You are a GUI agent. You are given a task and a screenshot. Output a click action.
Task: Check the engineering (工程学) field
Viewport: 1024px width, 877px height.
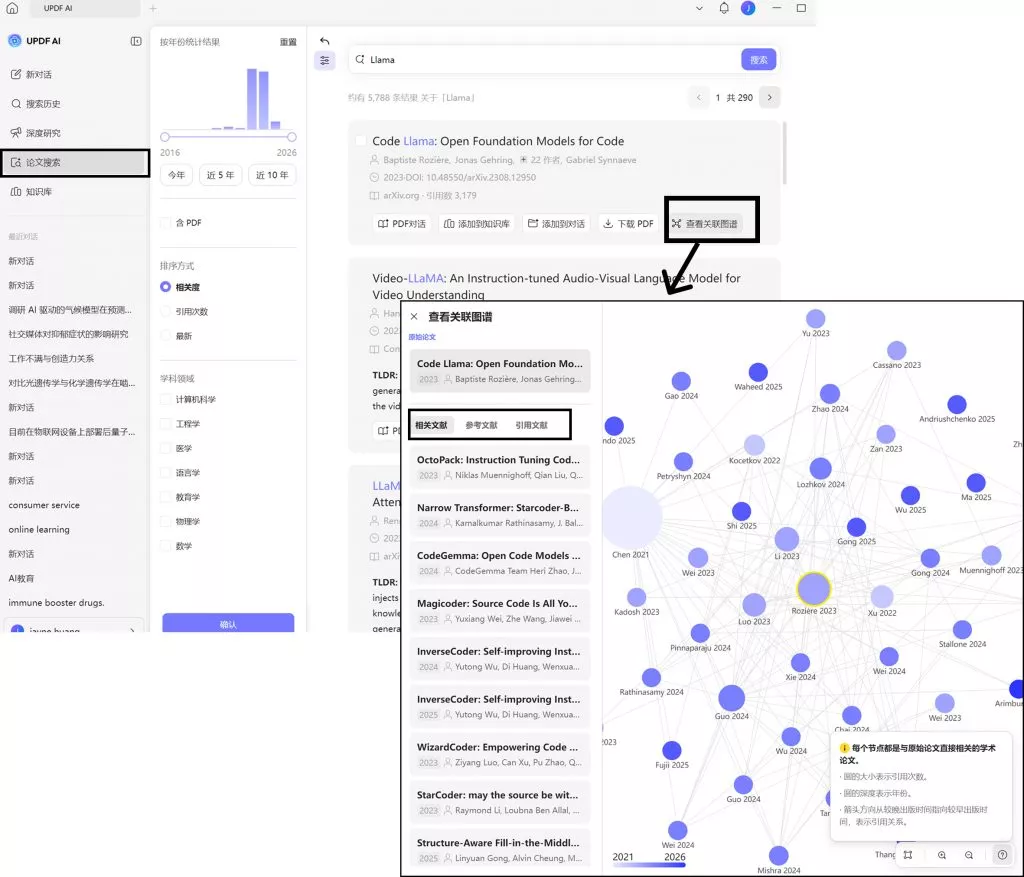(x=165, y=424)
